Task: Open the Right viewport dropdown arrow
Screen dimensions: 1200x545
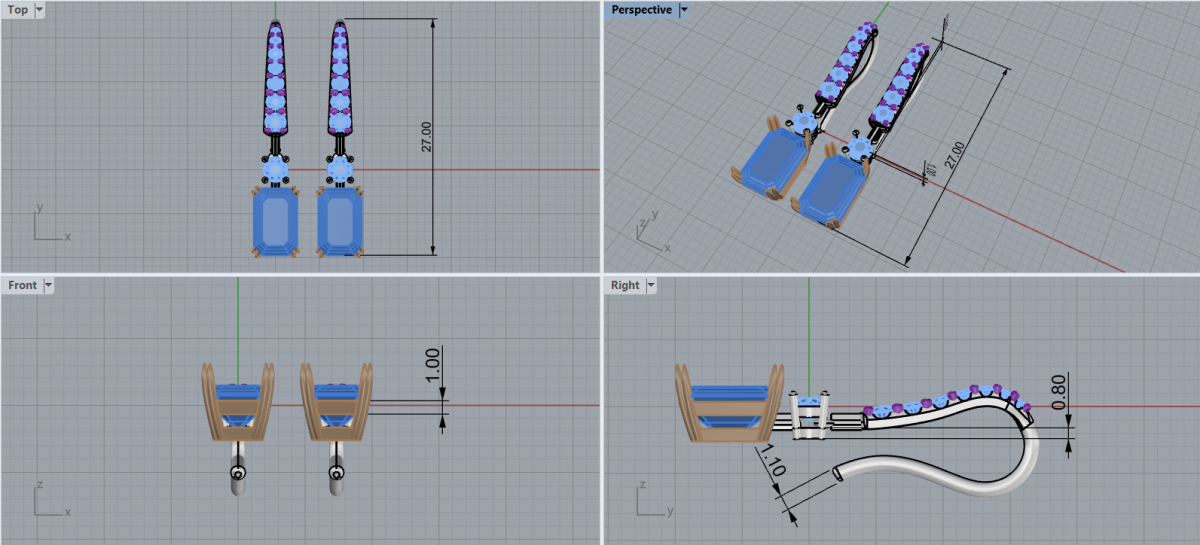Action: coord(651,285)
